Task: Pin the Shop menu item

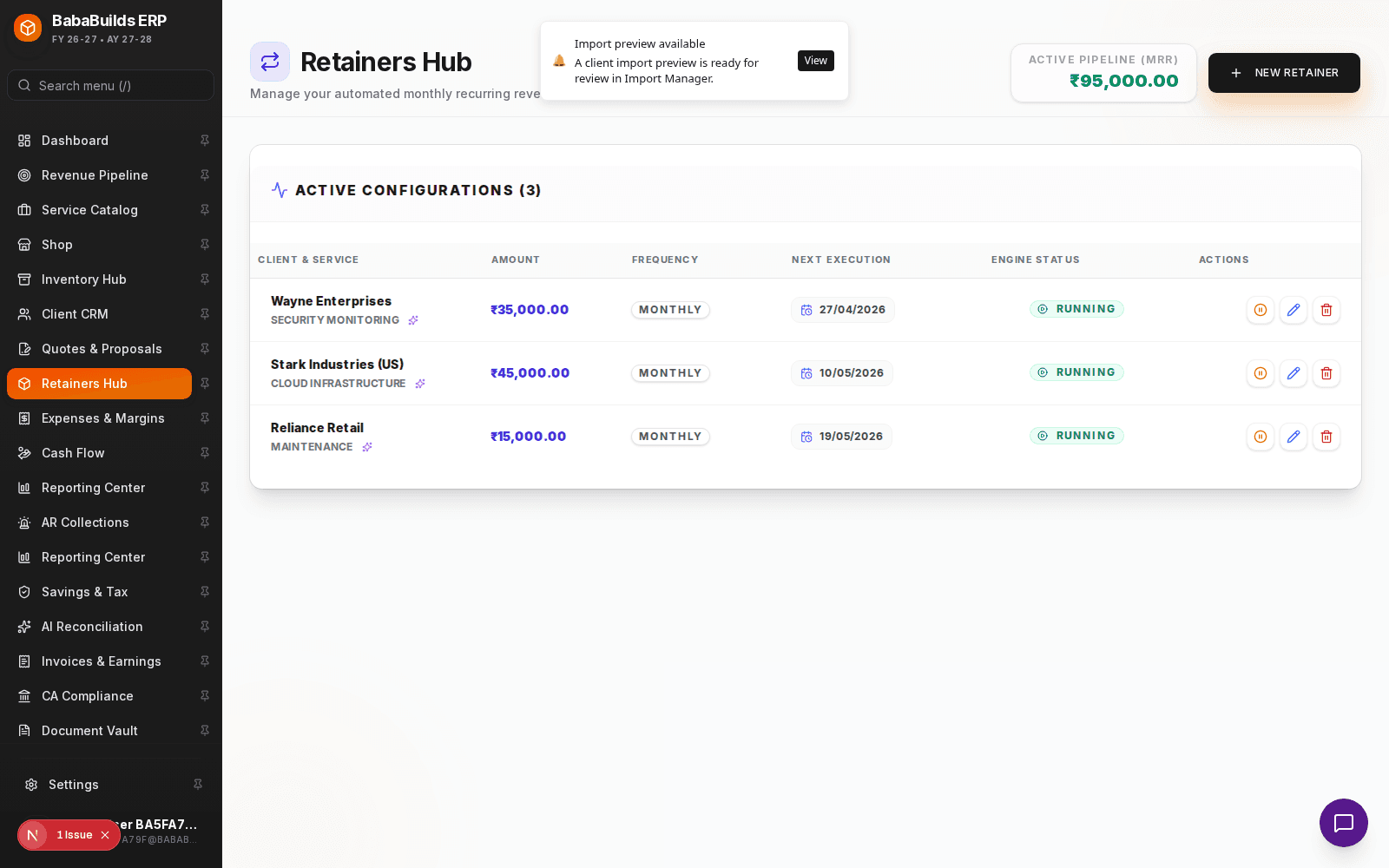Action: tap(205, 245)
